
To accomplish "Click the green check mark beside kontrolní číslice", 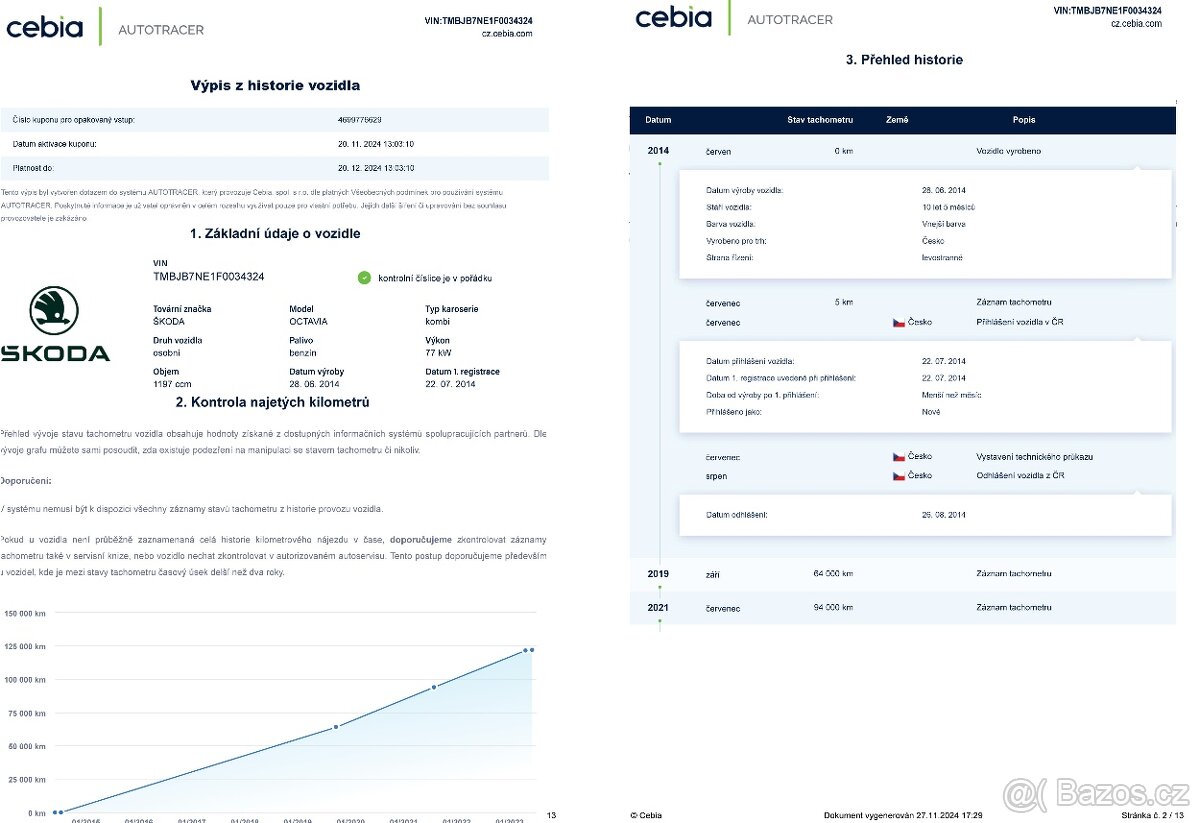I will click(364, 278).
